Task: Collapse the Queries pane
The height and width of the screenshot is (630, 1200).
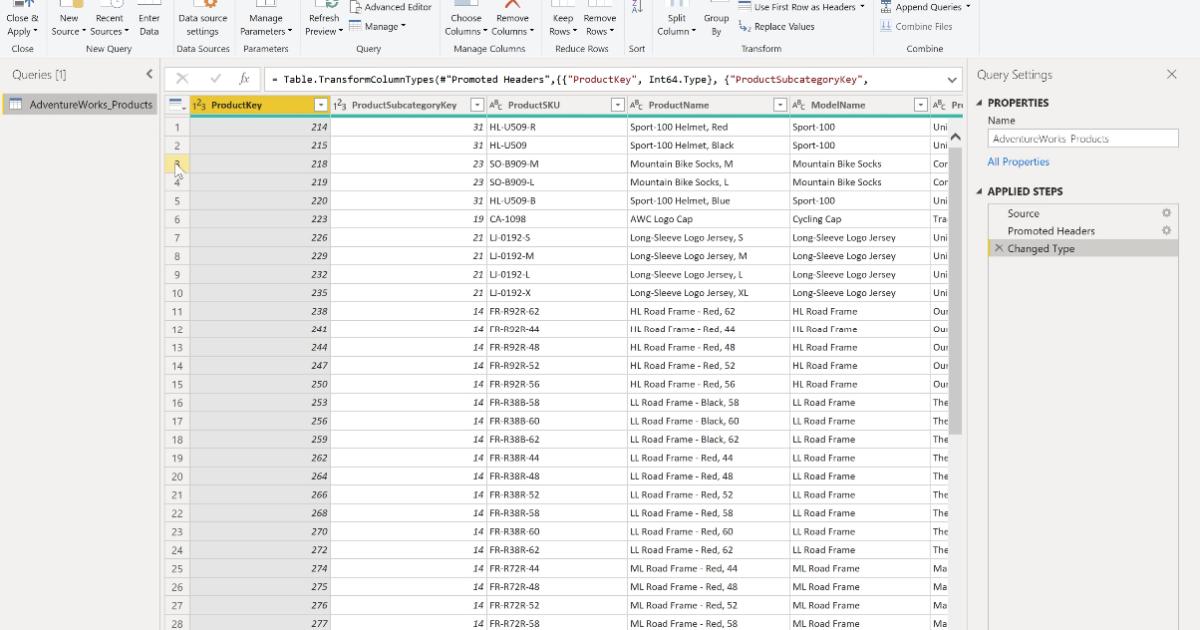Action: [150, 73]
